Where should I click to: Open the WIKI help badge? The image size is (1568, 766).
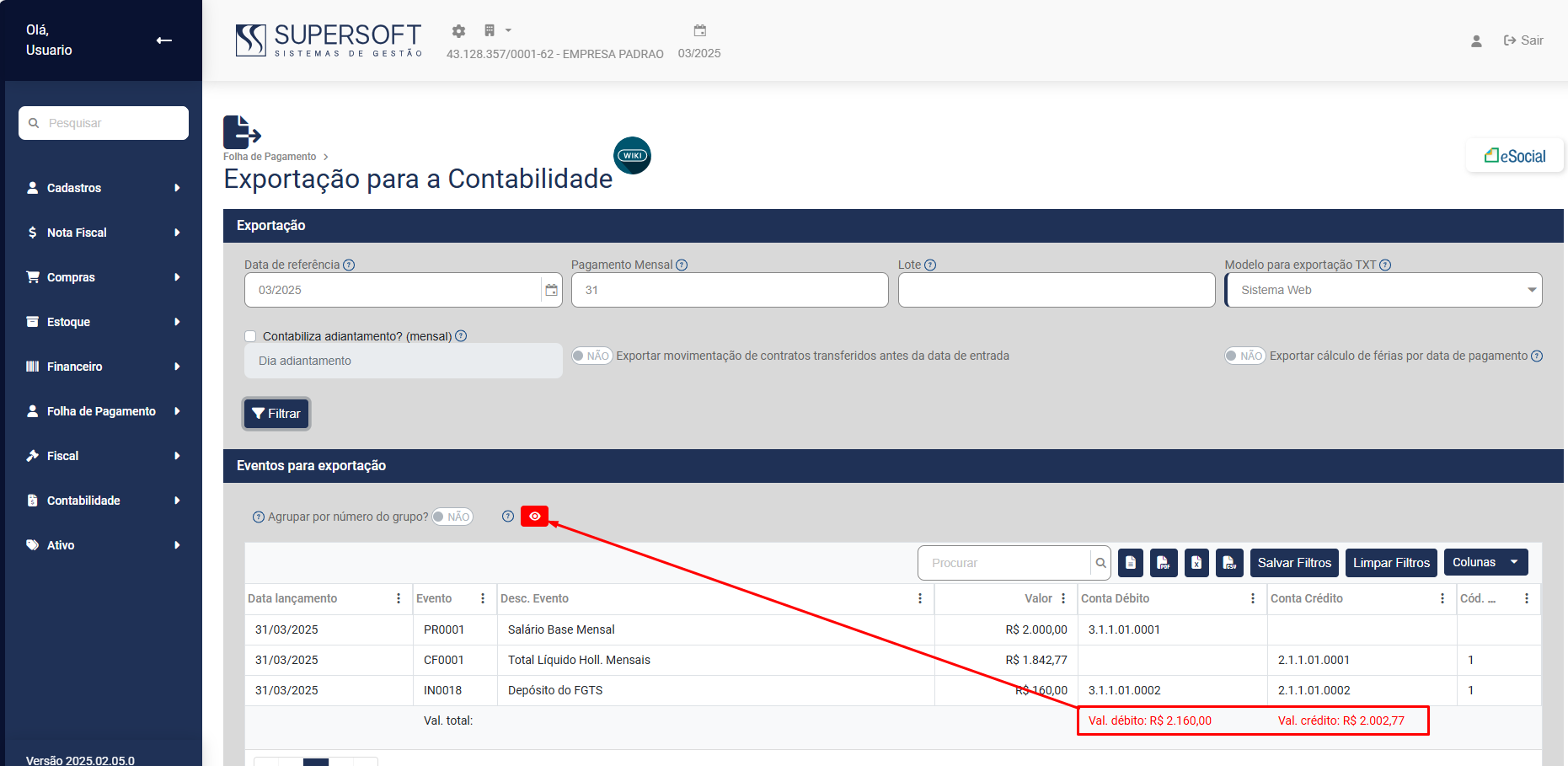pyautogui.click(x=632, y=156)
